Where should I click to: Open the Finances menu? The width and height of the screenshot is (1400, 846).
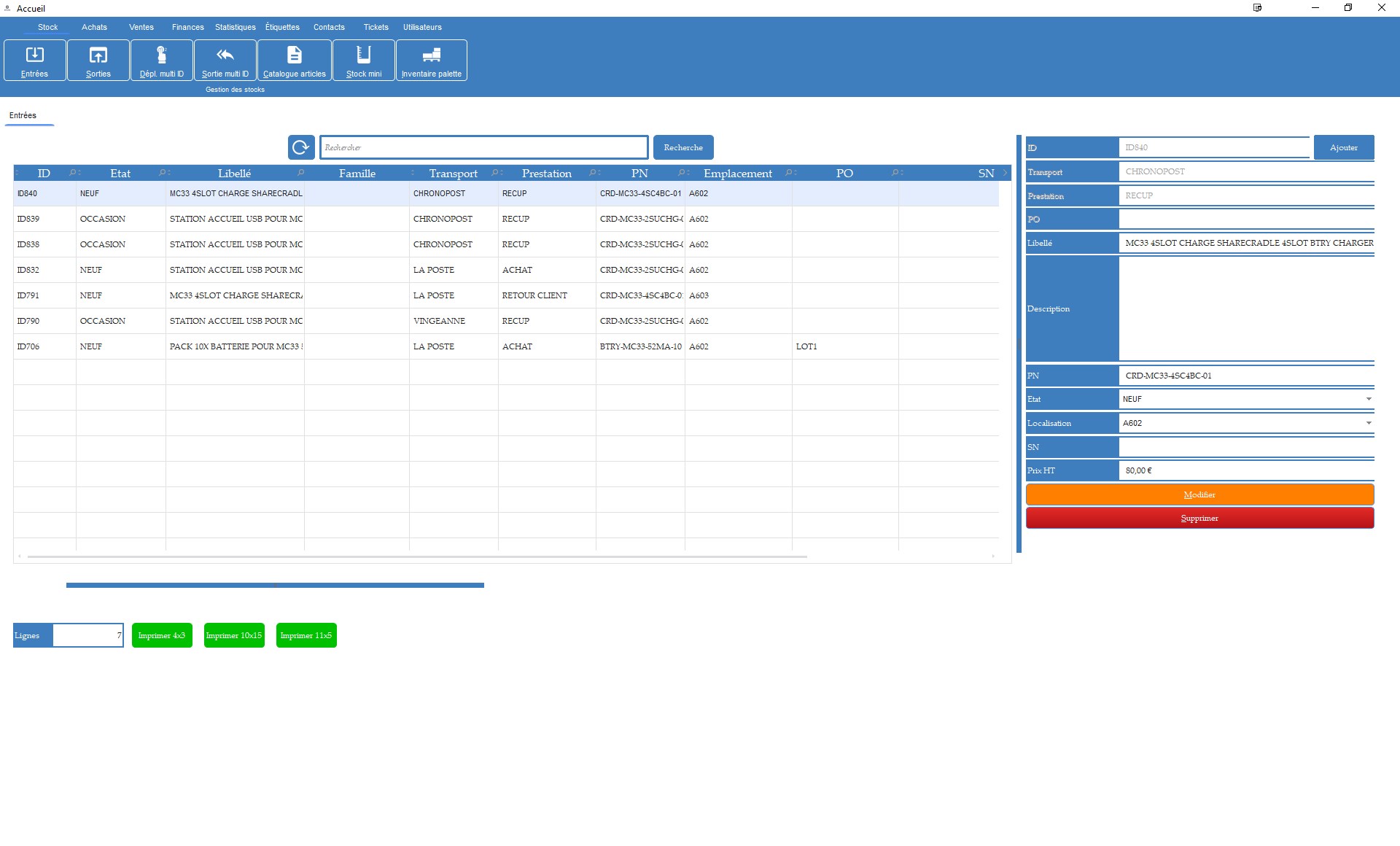188,27
